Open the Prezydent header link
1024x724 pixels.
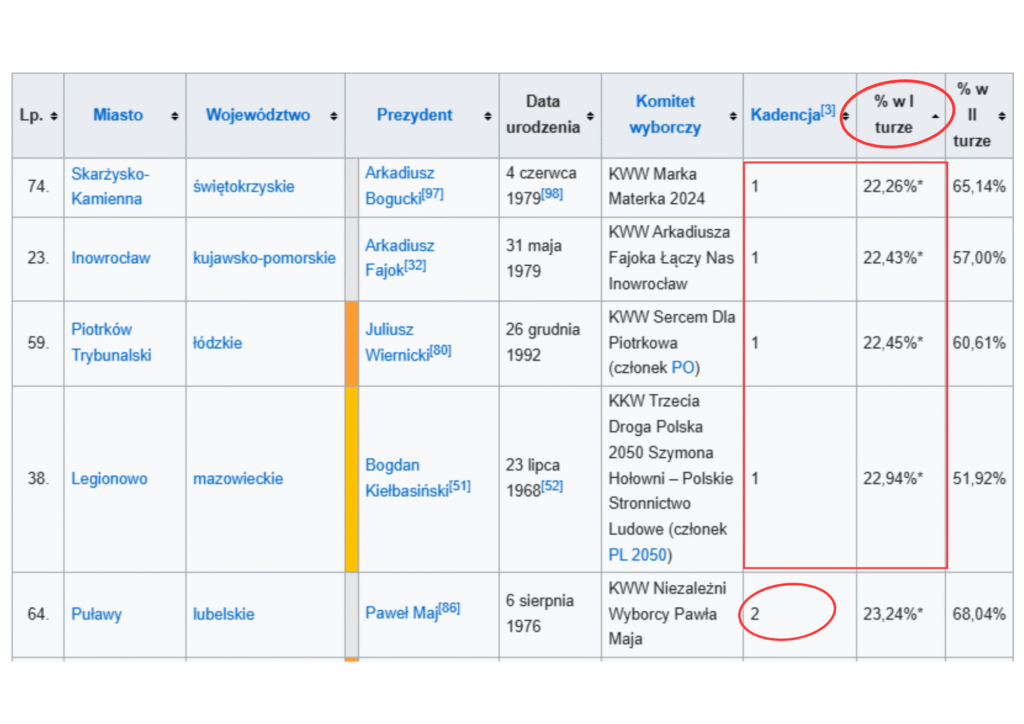tap(414, 115)
